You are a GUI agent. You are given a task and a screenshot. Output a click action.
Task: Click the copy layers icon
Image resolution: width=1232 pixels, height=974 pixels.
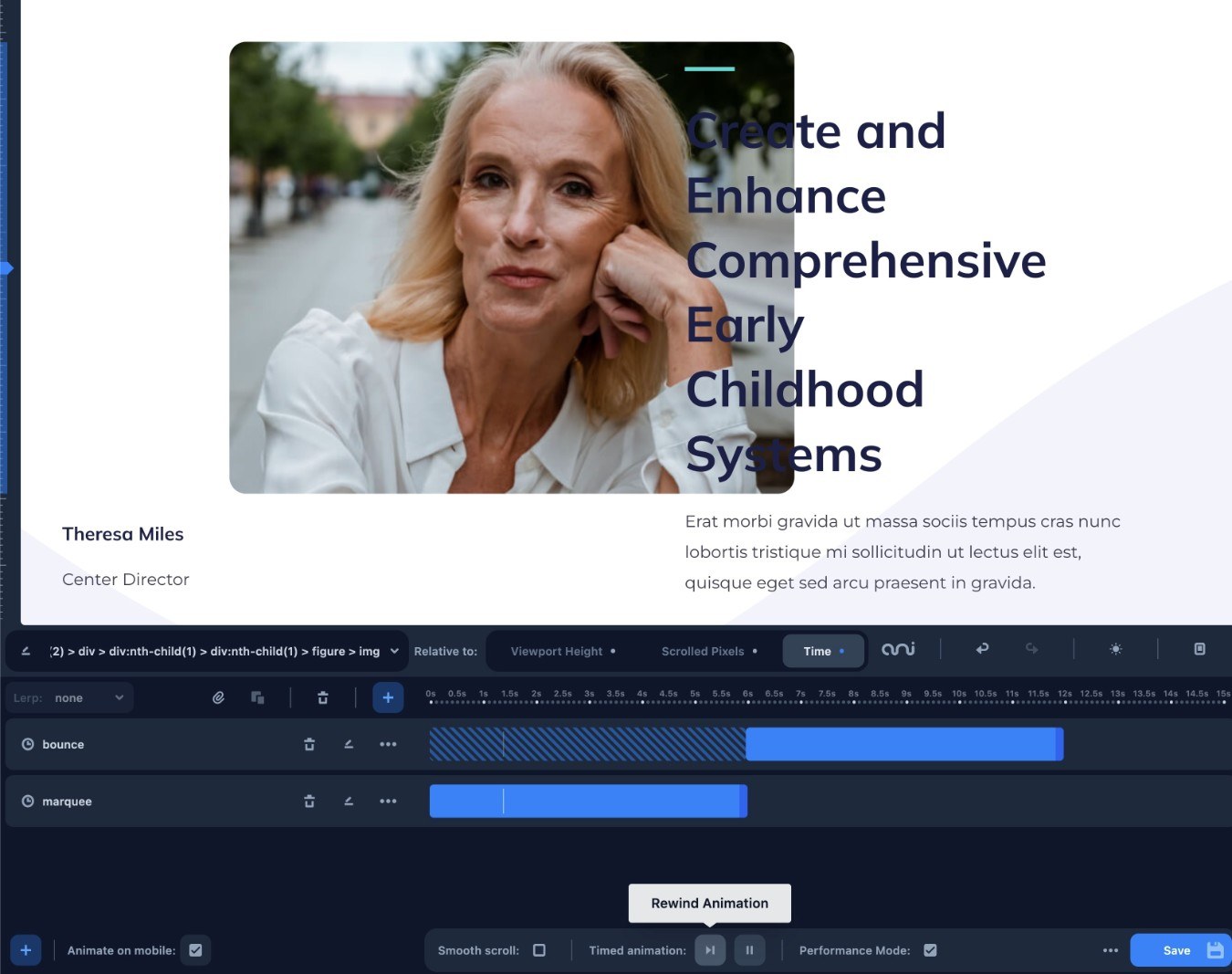point(257,697)
